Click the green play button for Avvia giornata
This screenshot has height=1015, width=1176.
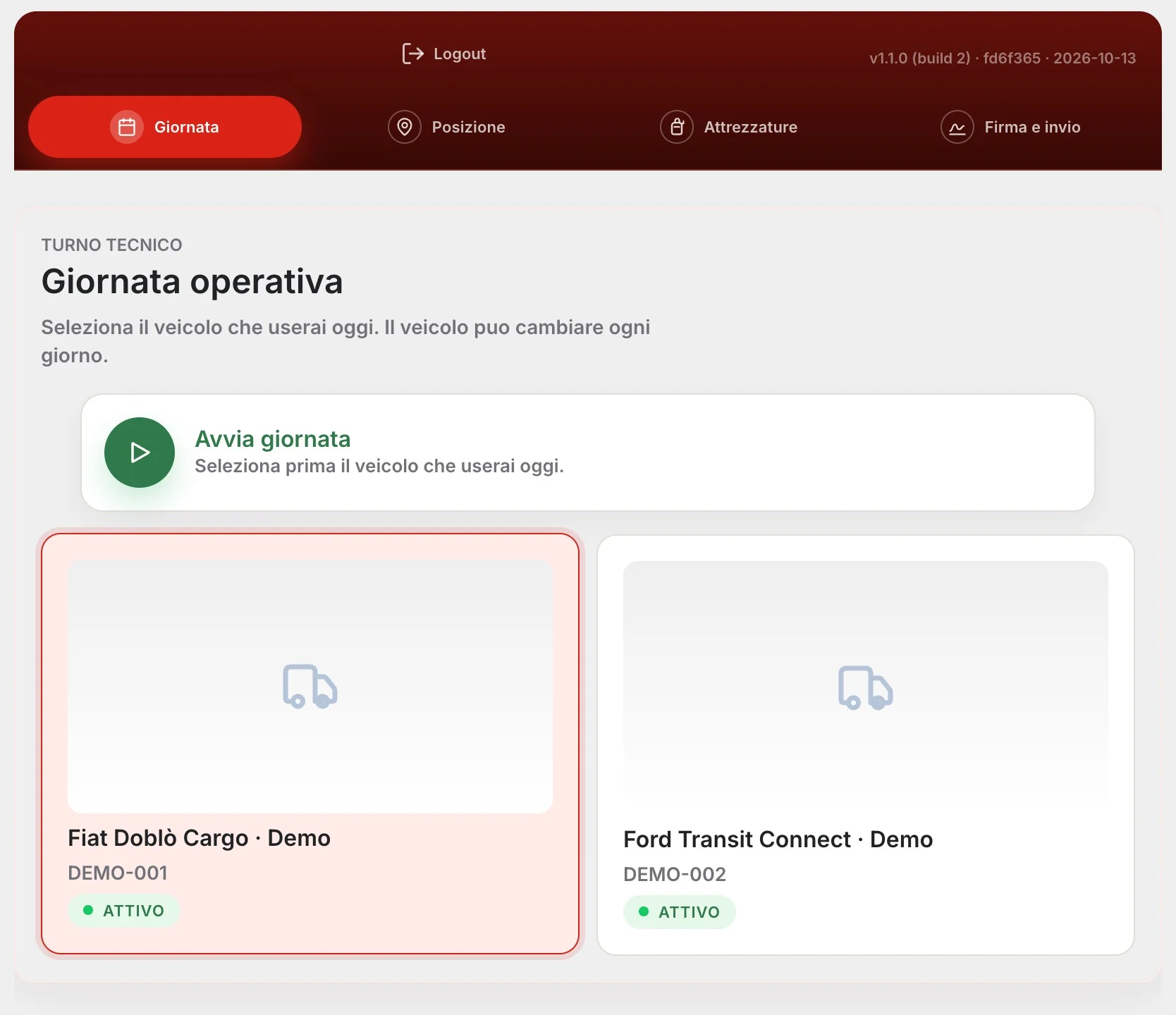[140, 453]
